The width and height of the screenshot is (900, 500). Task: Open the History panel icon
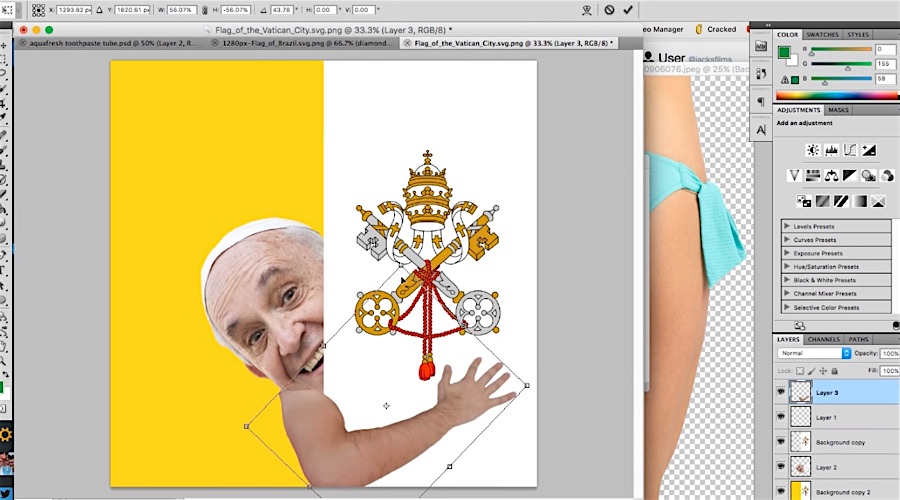(761, 73)
